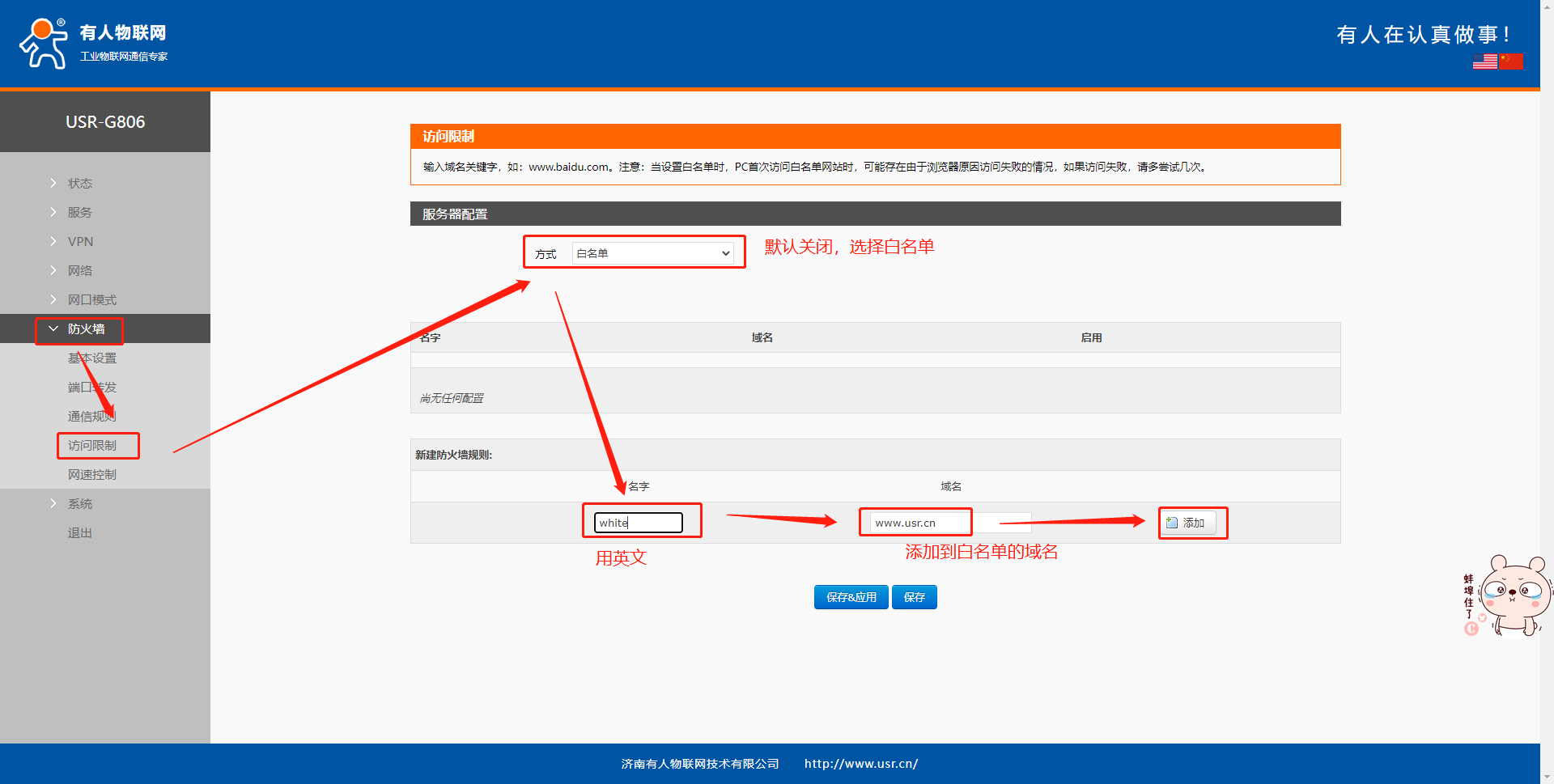This screenshot has height=784, width=1554.
Task: Switch language with the US flag icon
Action: point(1484,61)
